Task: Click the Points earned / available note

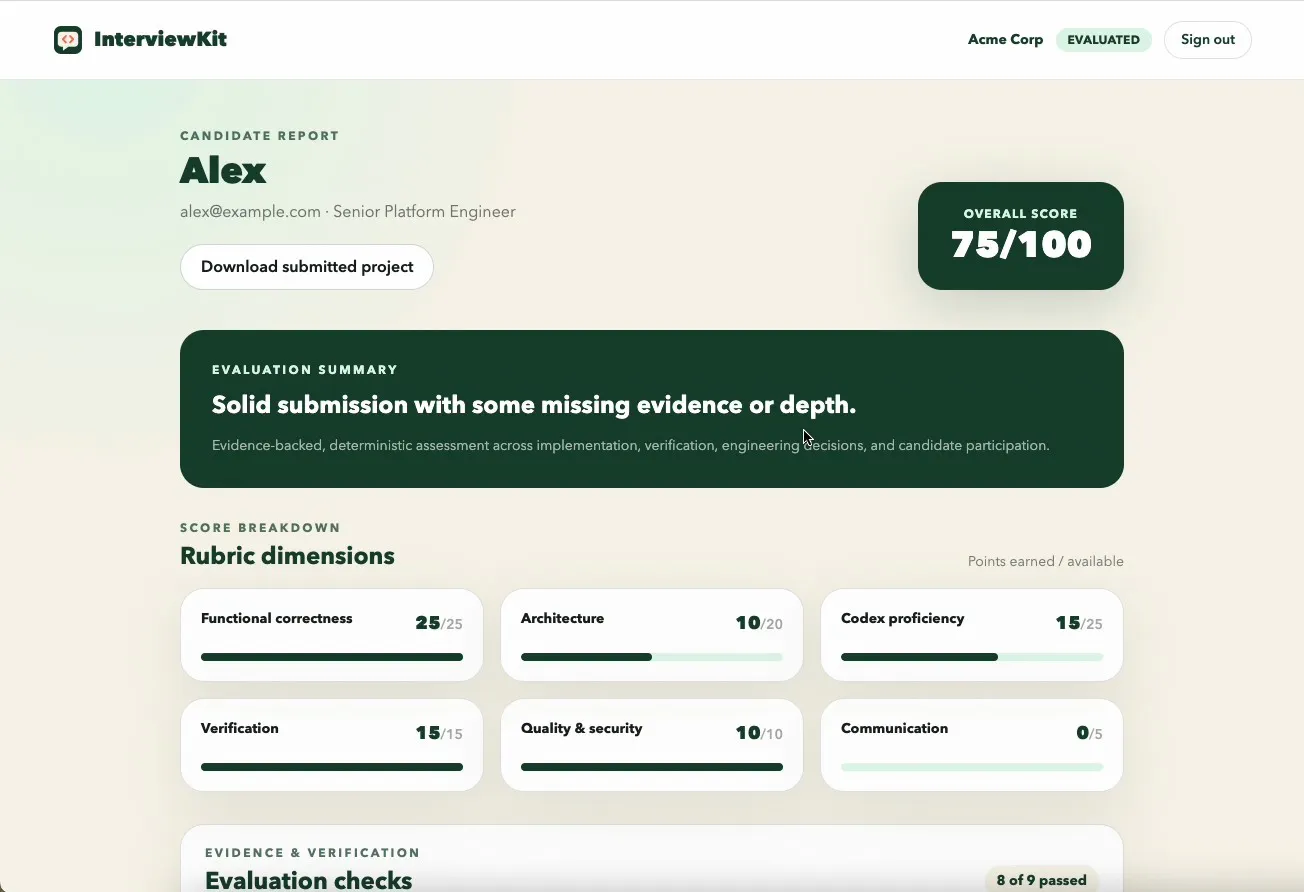Action: (1046, 561)
